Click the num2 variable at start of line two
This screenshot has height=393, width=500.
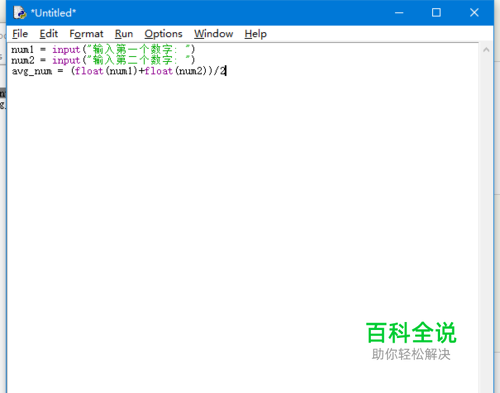23,60
